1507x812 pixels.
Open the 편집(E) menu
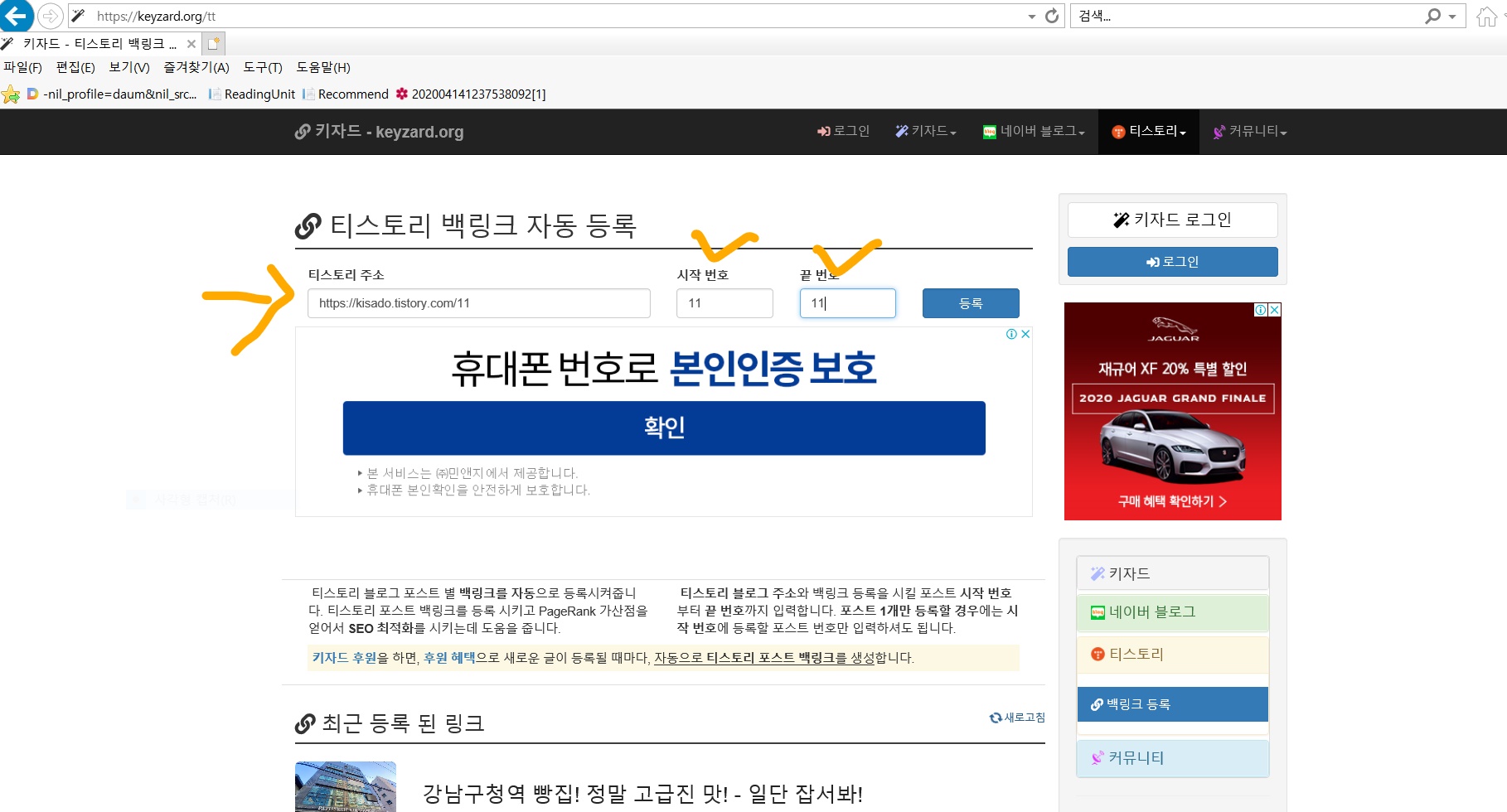[x=75, y=67]
